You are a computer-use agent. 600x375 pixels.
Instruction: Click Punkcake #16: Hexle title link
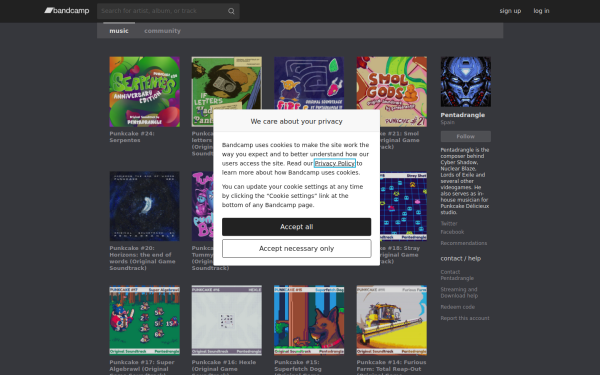tap(224, 367)
